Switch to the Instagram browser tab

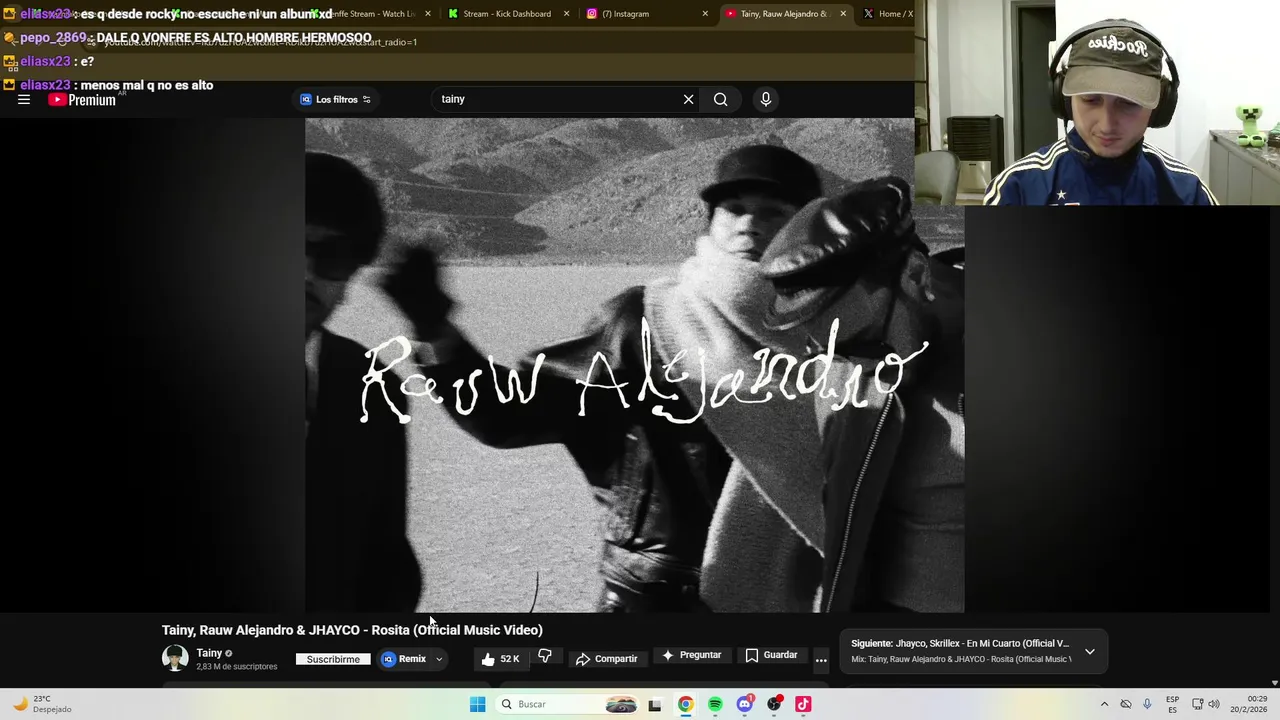click(x=625, y=14)
